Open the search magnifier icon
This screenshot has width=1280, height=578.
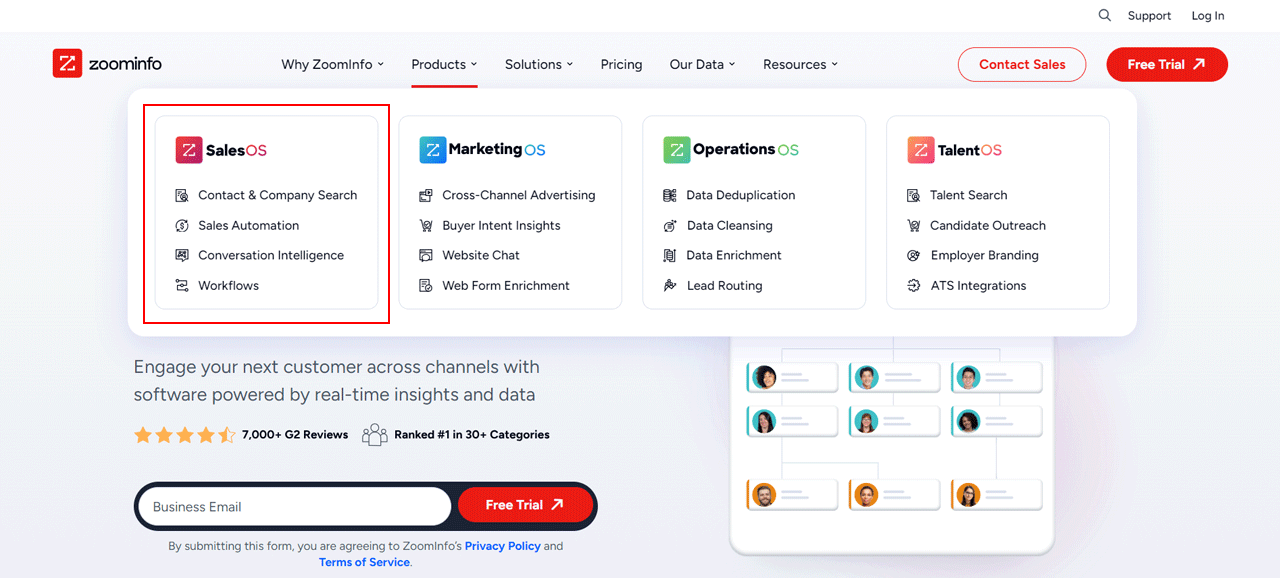pos(1104,15)
